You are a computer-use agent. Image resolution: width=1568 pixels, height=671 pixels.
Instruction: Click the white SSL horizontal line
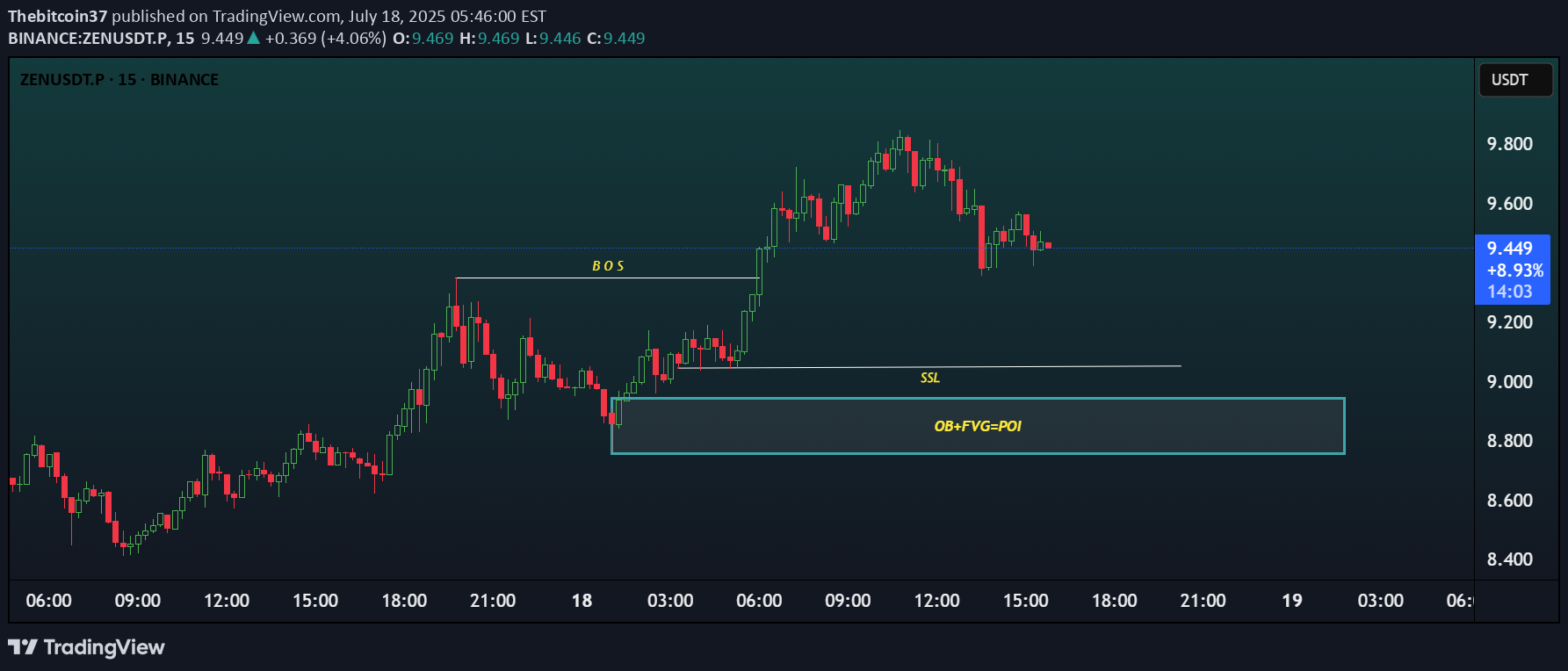[929, 367]
